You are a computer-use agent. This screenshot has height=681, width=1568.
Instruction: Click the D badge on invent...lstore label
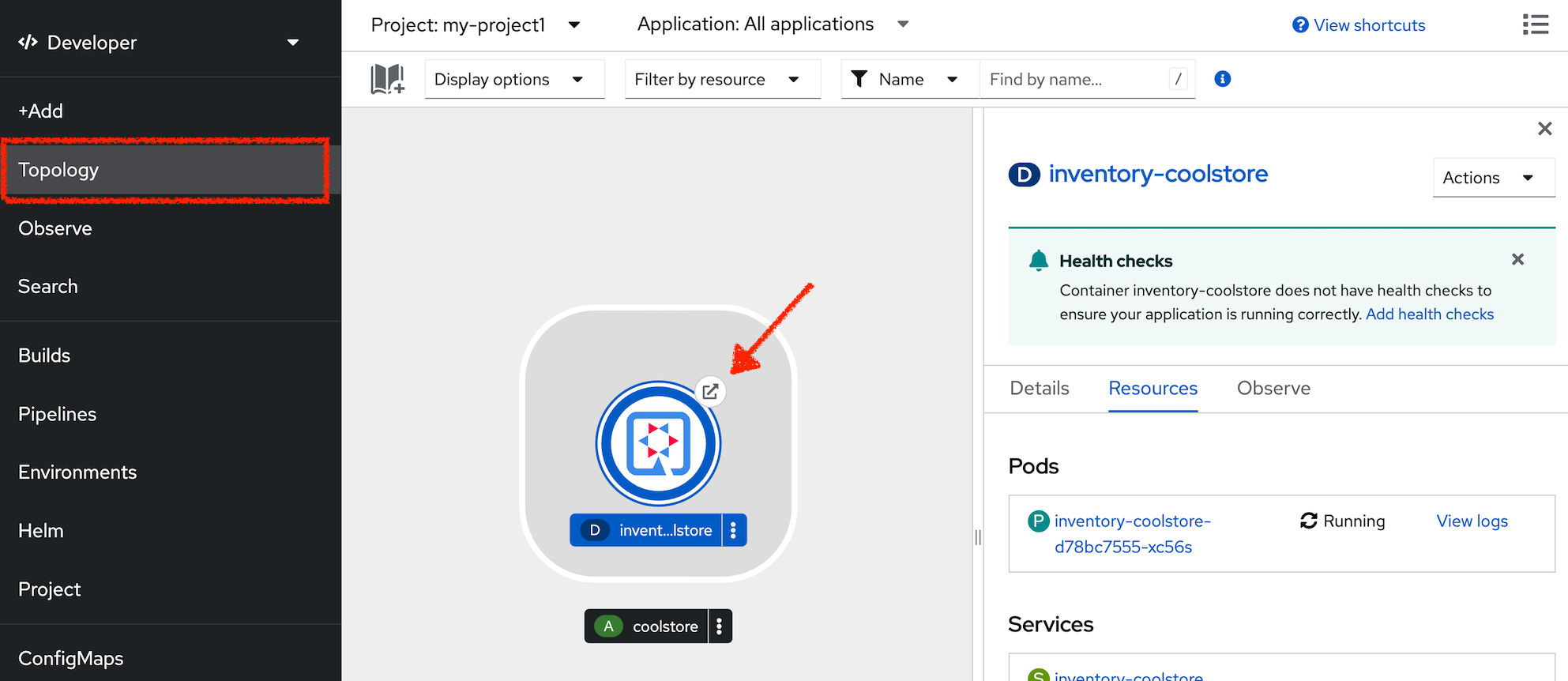595,530
